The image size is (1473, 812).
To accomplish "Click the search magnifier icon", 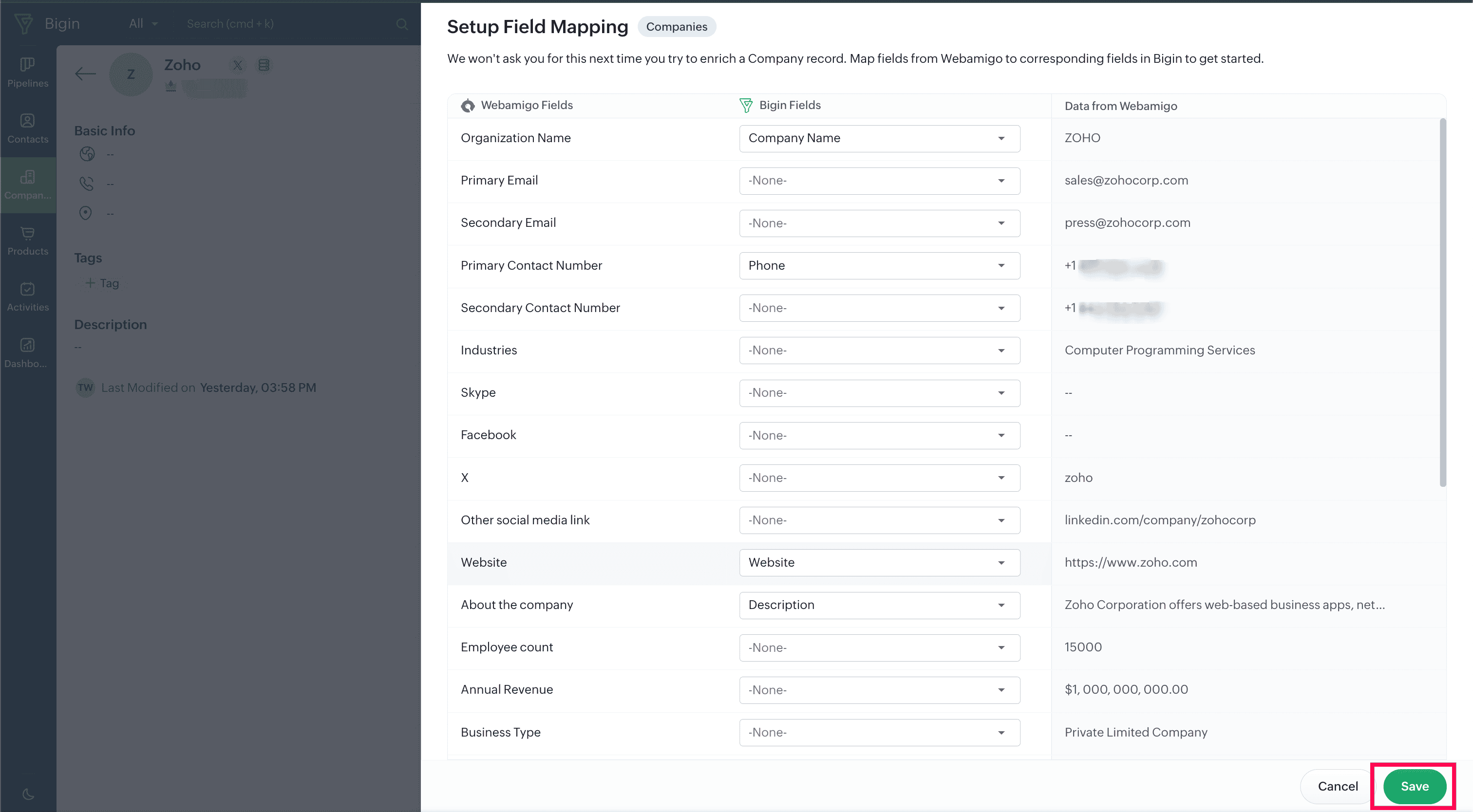I will click(402, 24).
